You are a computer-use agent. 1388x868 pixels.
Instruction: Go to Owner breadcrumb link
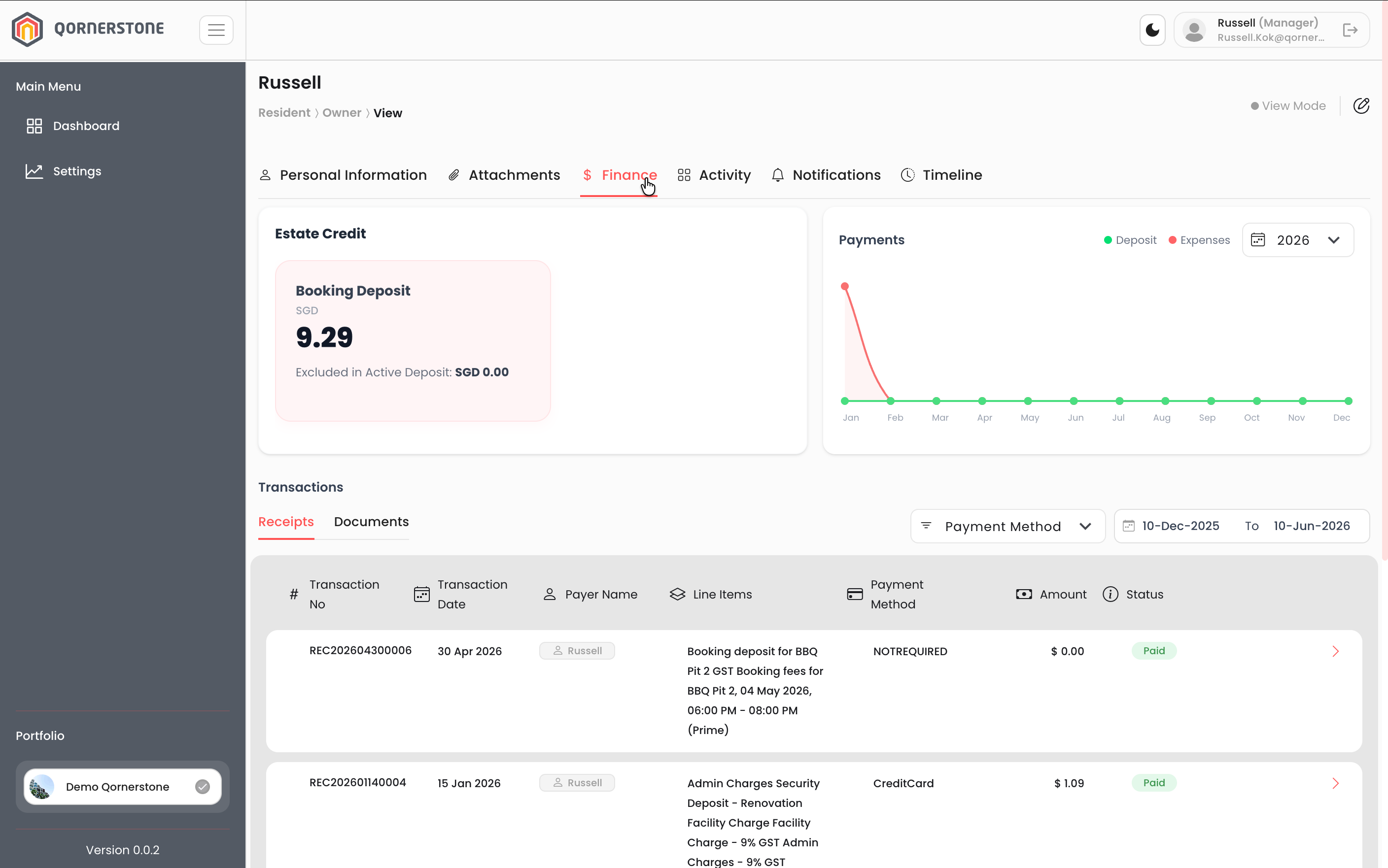pos(342,112)
